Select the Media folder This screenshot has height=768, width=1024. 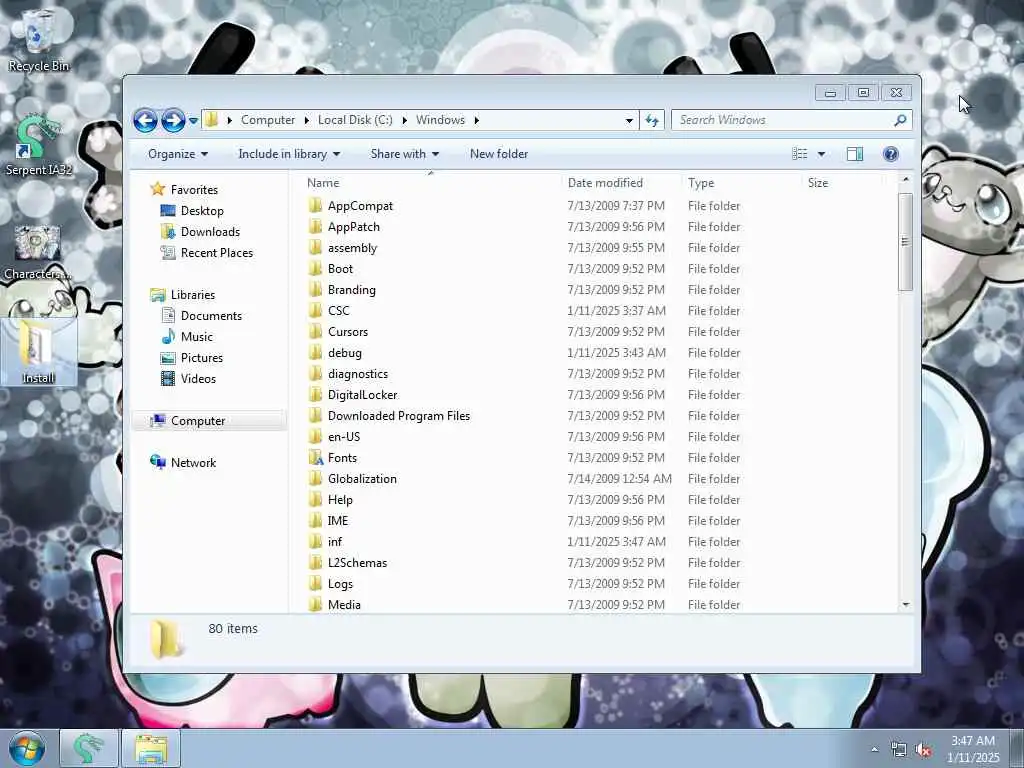(x=344, y=605)
